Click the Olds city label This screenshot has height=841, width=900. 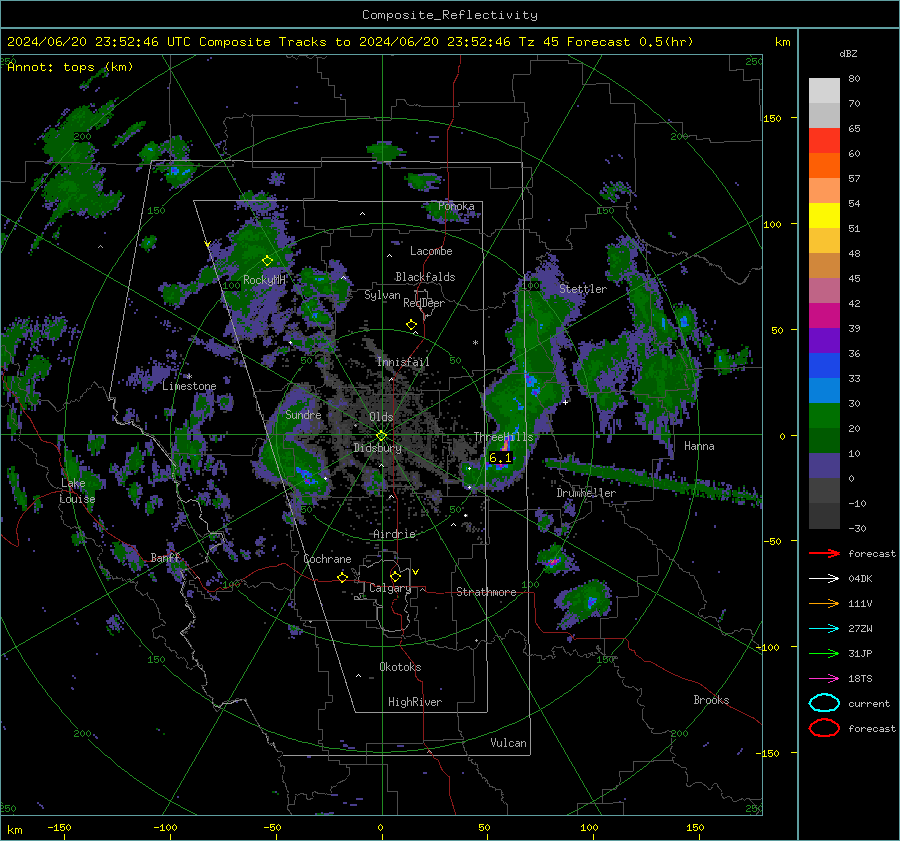pos(381,417)
